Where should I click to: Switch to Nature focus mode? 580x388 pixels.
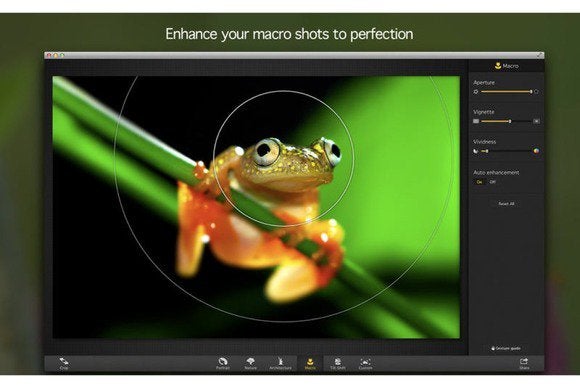[250, 363]
